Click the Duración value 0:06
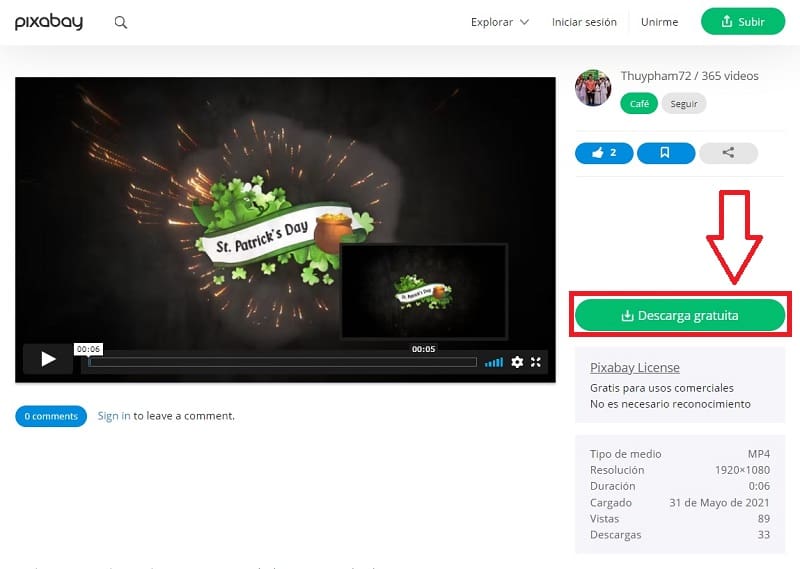 point(759,486)
